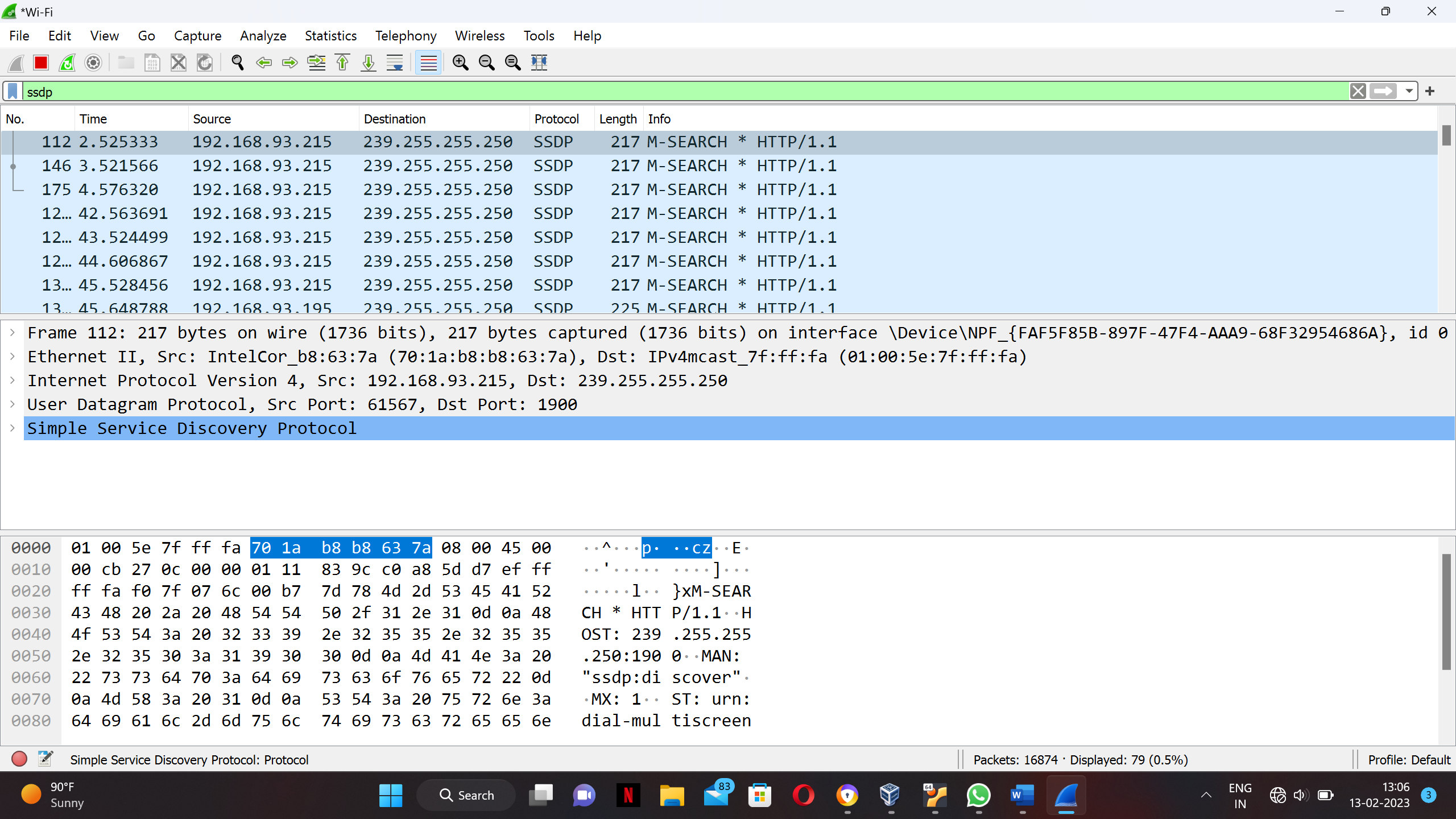1456x819 pixels.
Task: Clear the ssdp display filter with the X
Action: tap(1358, 91)
